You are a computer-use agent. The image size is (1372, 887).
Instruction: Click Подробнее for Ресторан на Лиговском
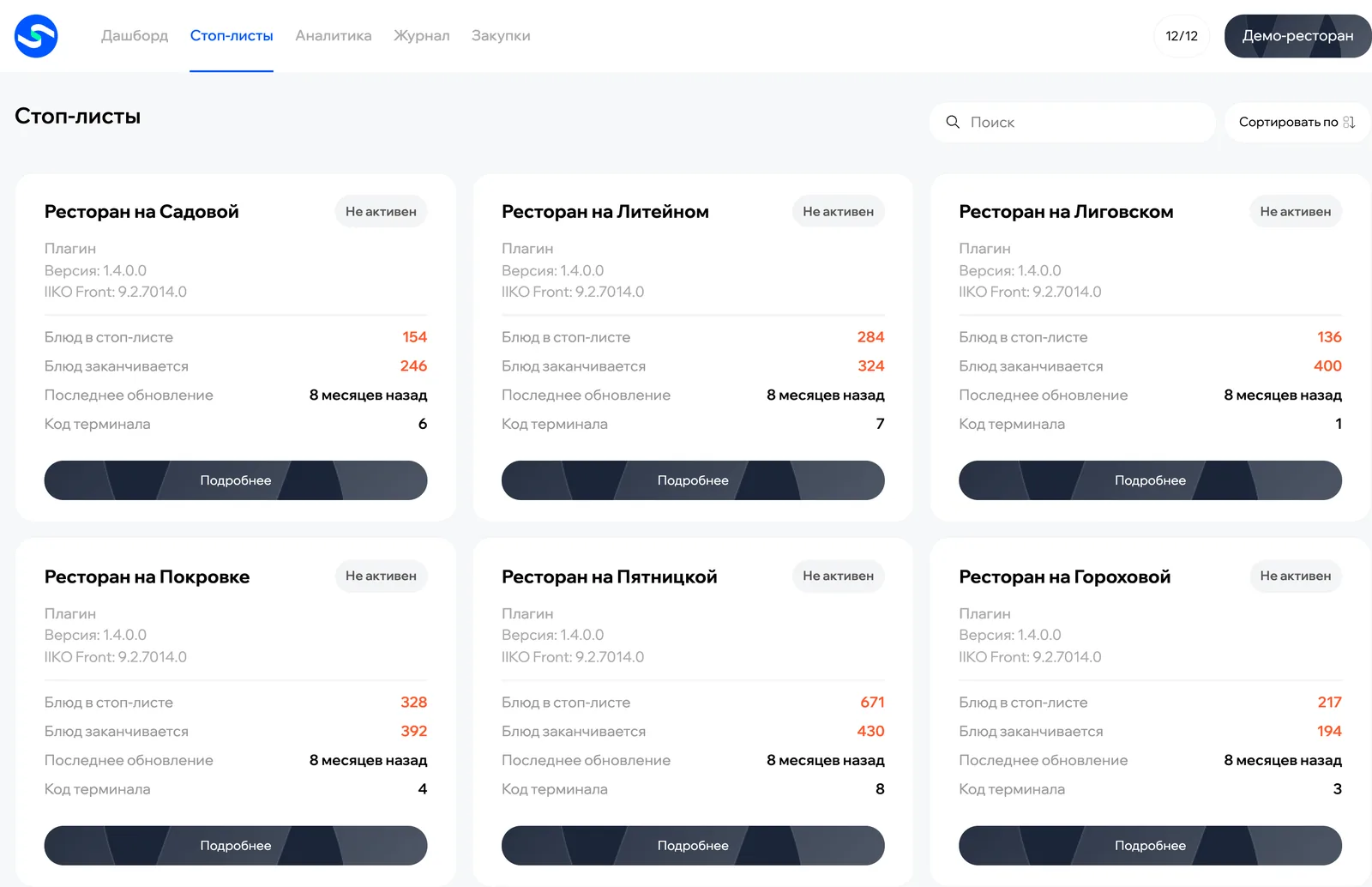tap(1150, 480)
